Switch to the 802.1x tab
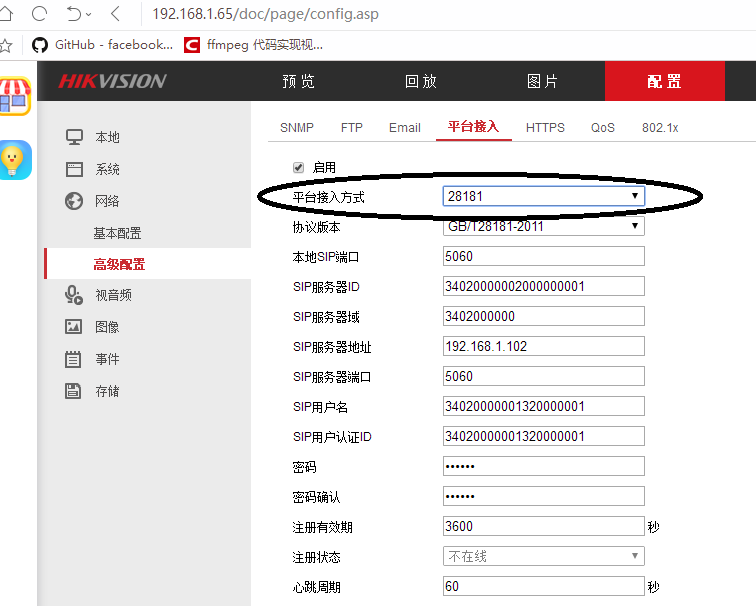 click(660, 128)
